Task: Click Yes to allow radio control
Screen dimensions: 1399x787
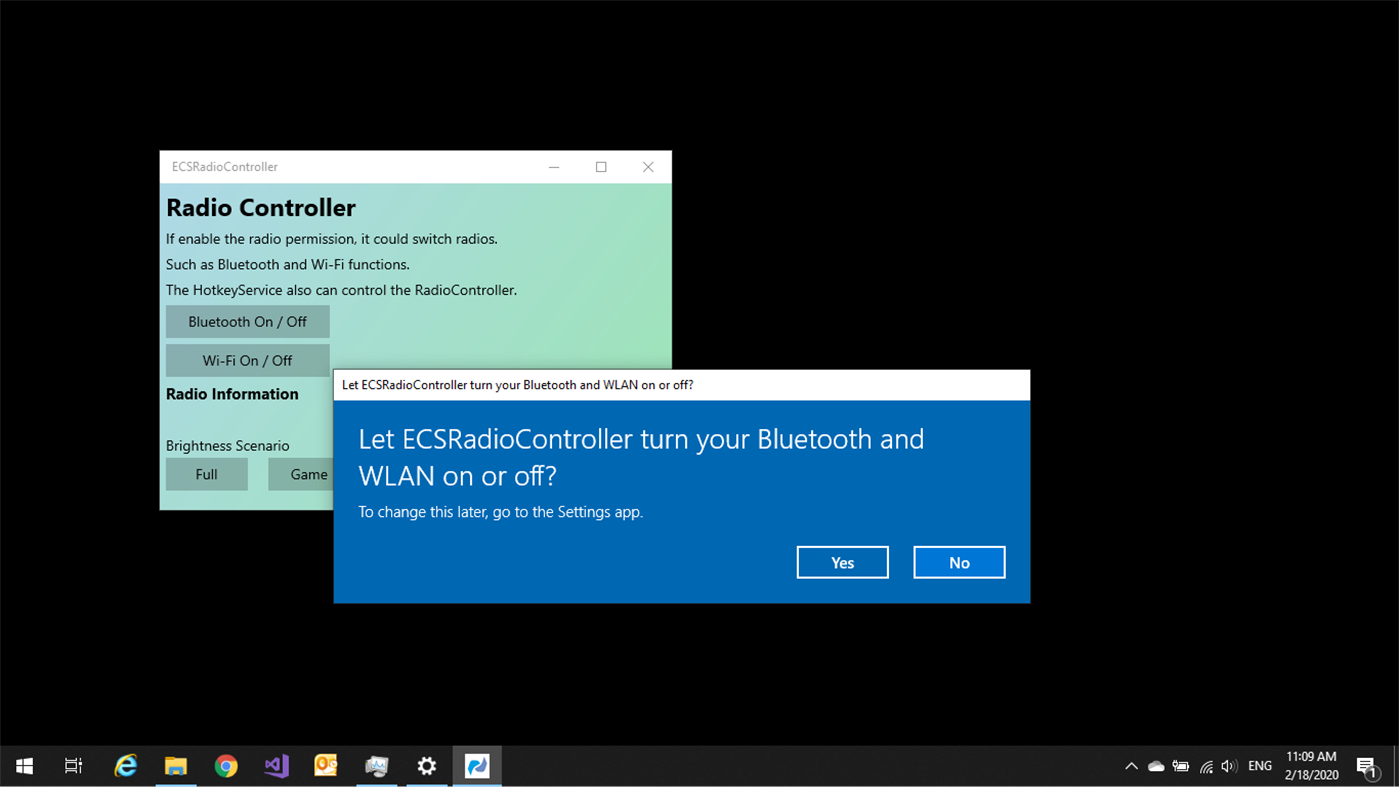Action: pos(842,562)
